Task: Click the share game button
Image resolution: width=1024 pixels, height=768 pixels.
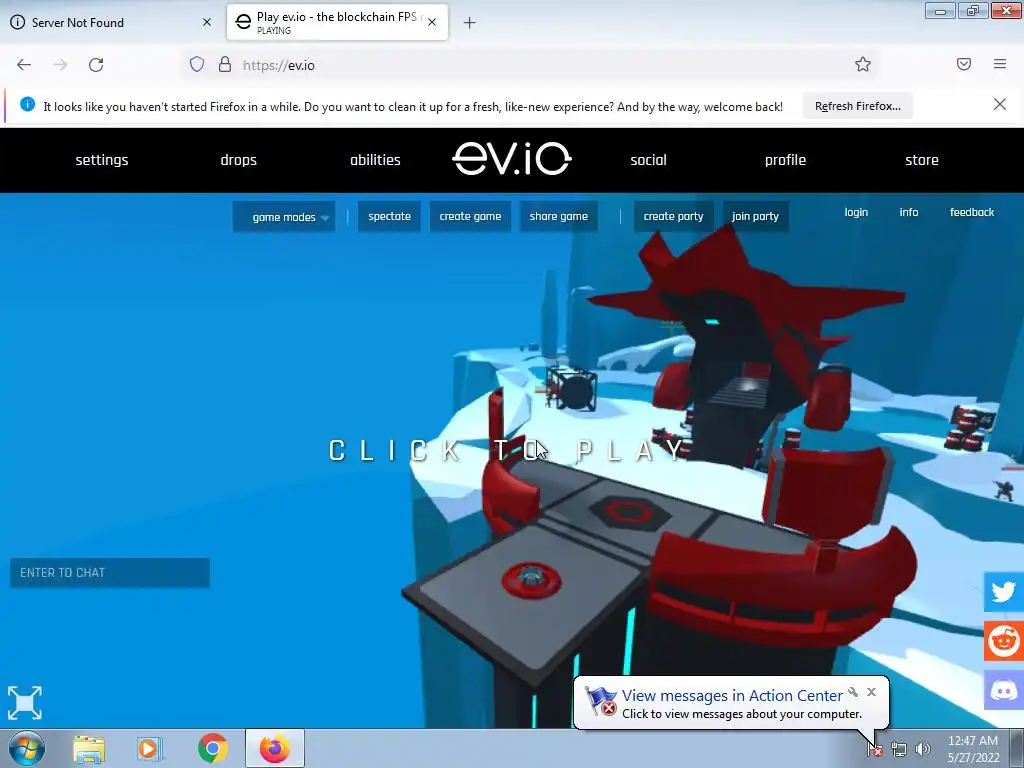Action: [558, 216]
